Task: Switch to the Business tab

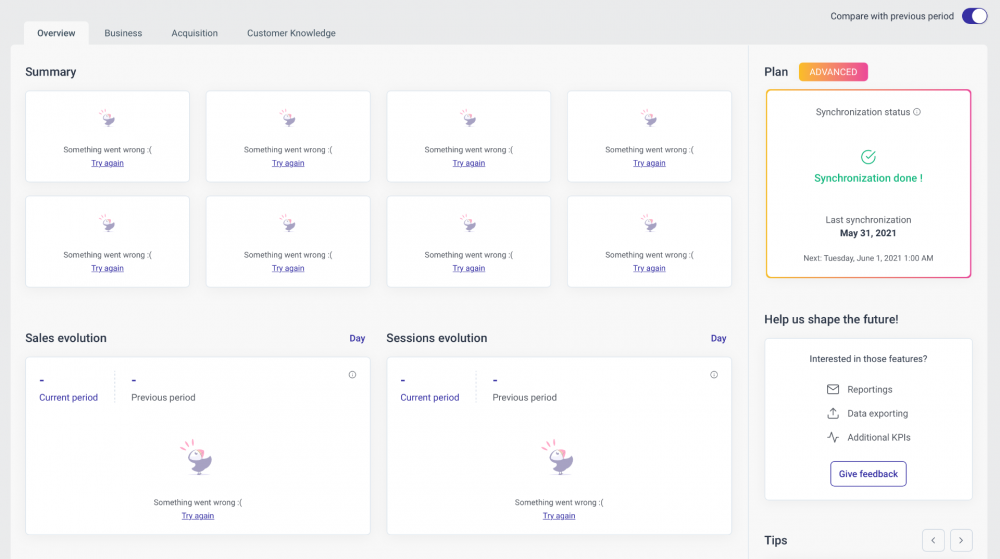Action: pyautogui.click(x=123, y=33)
